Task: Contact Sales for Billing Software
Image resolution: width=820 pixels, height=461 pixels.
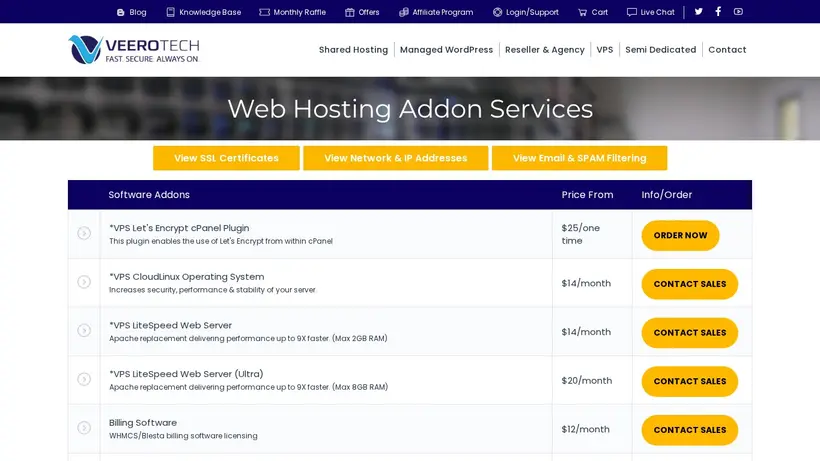Action: point(690,430)
